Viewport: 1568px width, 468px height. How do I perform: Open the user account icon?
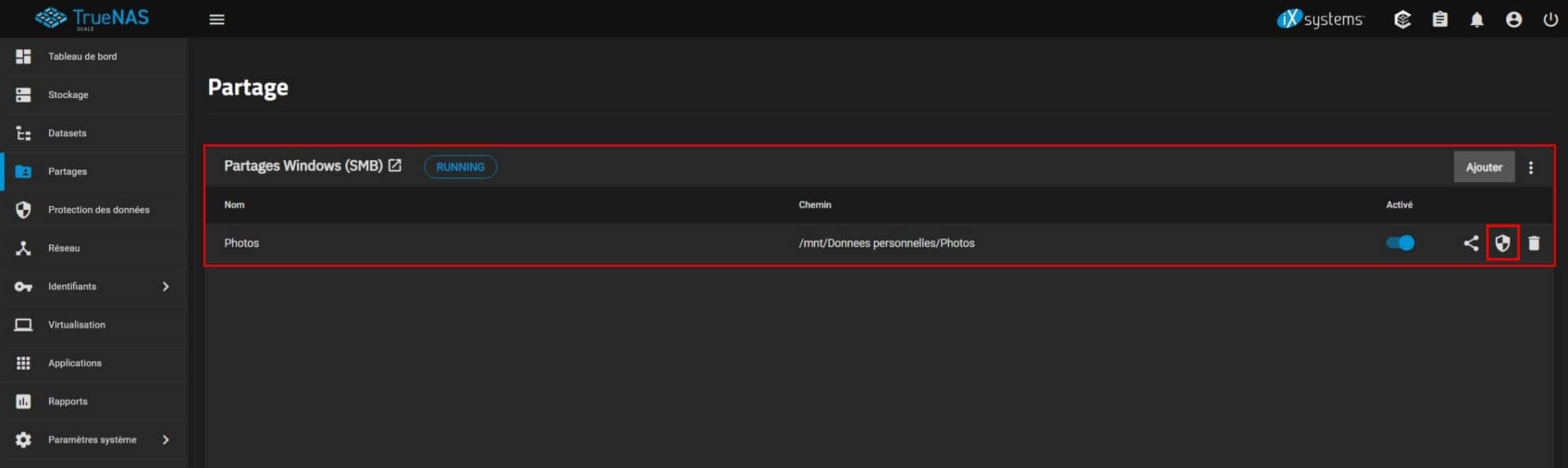[x=1513, y=20]
